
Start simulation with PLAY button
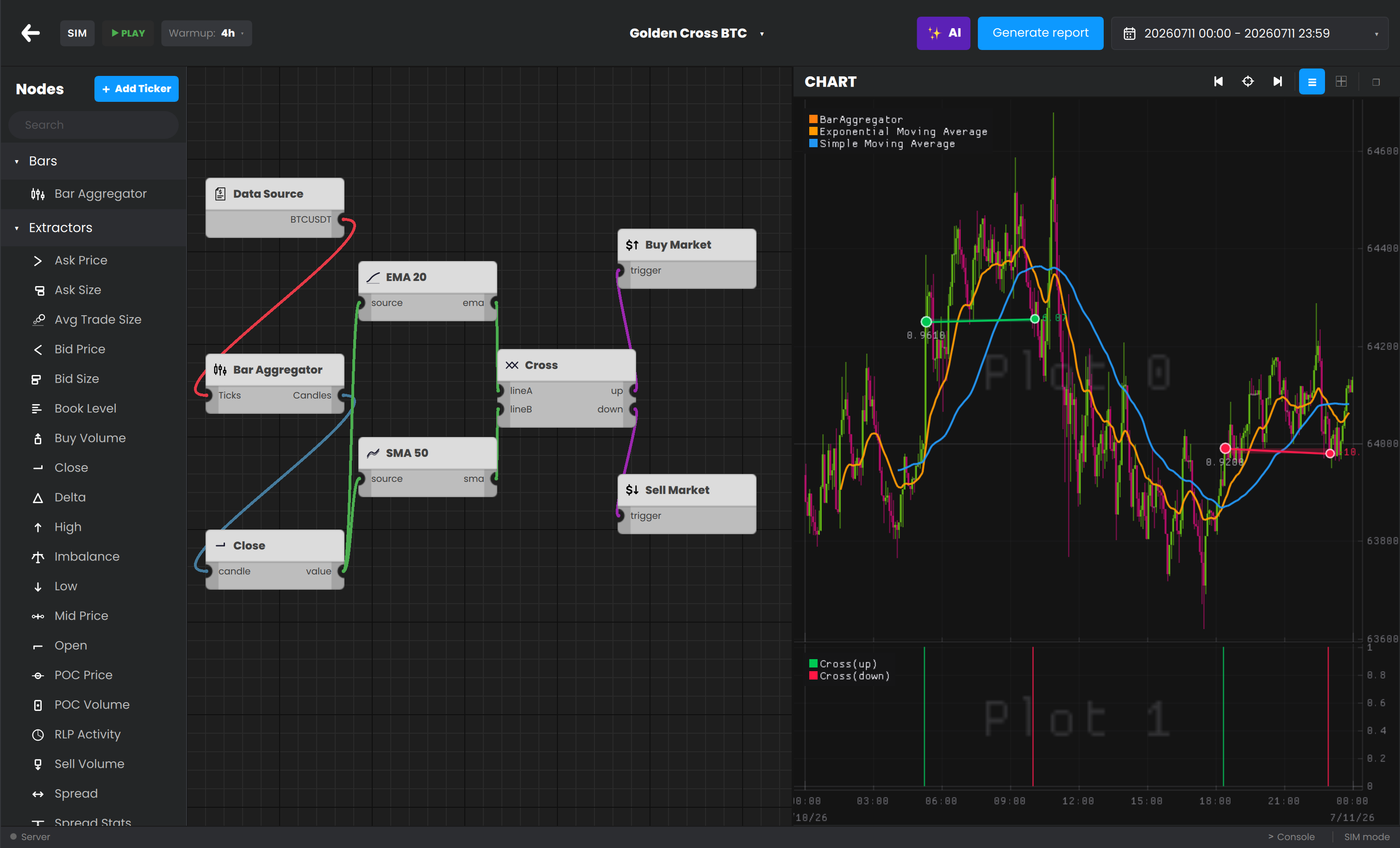(128, 33)
